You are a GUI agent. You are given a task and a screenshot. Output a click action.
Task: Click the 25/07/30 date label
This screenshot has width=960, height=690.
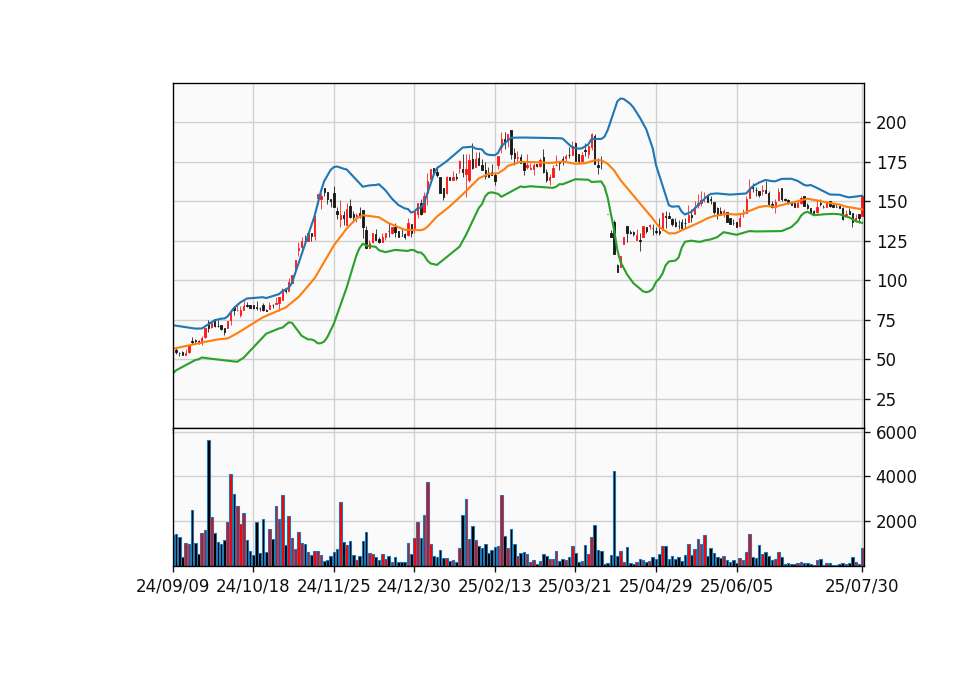[x=861, y=586]
